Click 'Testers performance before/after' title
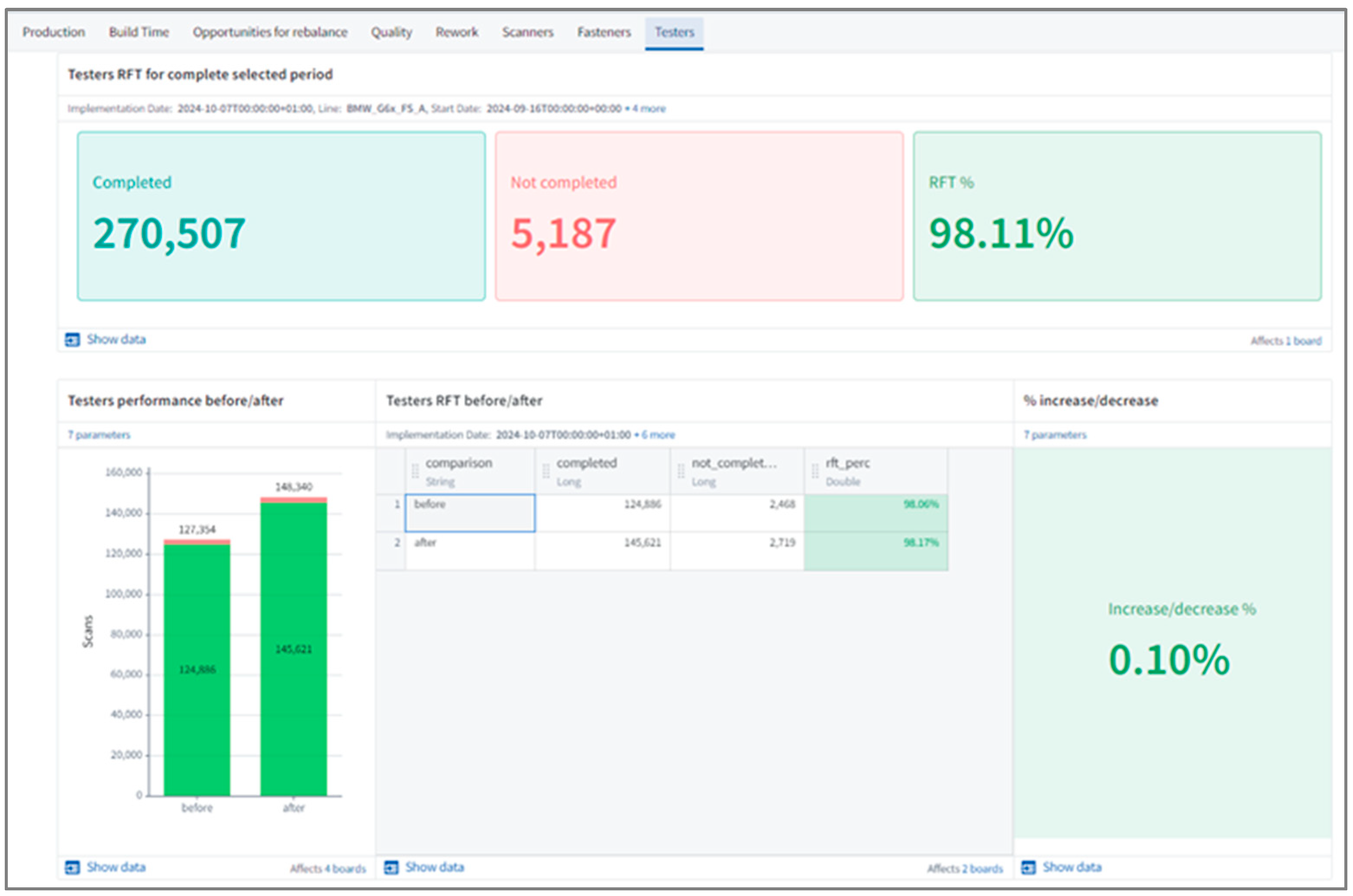1353x896 pixels. pos(175,401)
